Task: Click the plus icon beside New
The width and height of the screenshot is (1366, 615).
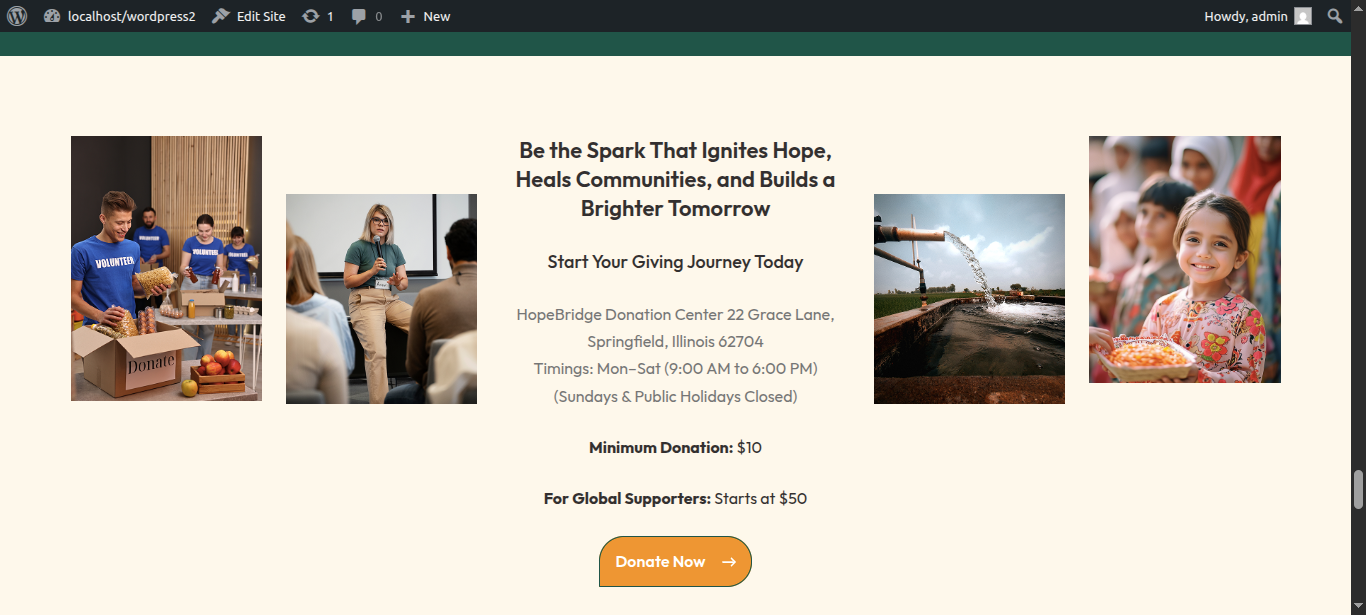Action: click(407, 16)
